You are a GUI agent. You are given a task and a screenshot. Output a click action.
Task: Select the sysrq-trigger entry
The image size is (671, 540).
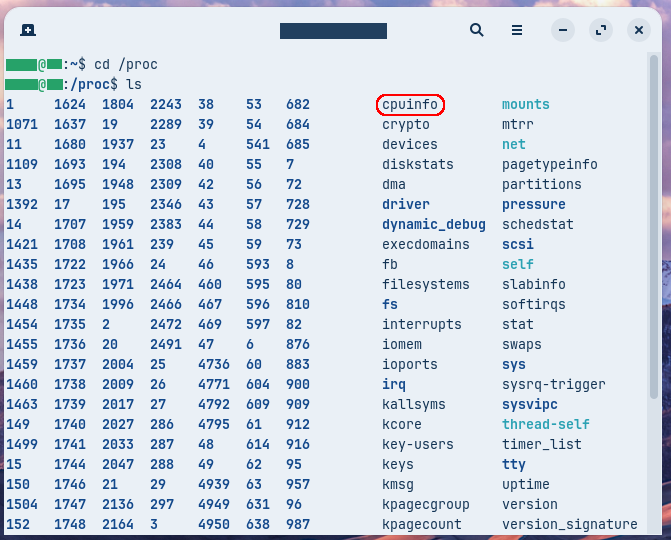(x=553, y=384)
